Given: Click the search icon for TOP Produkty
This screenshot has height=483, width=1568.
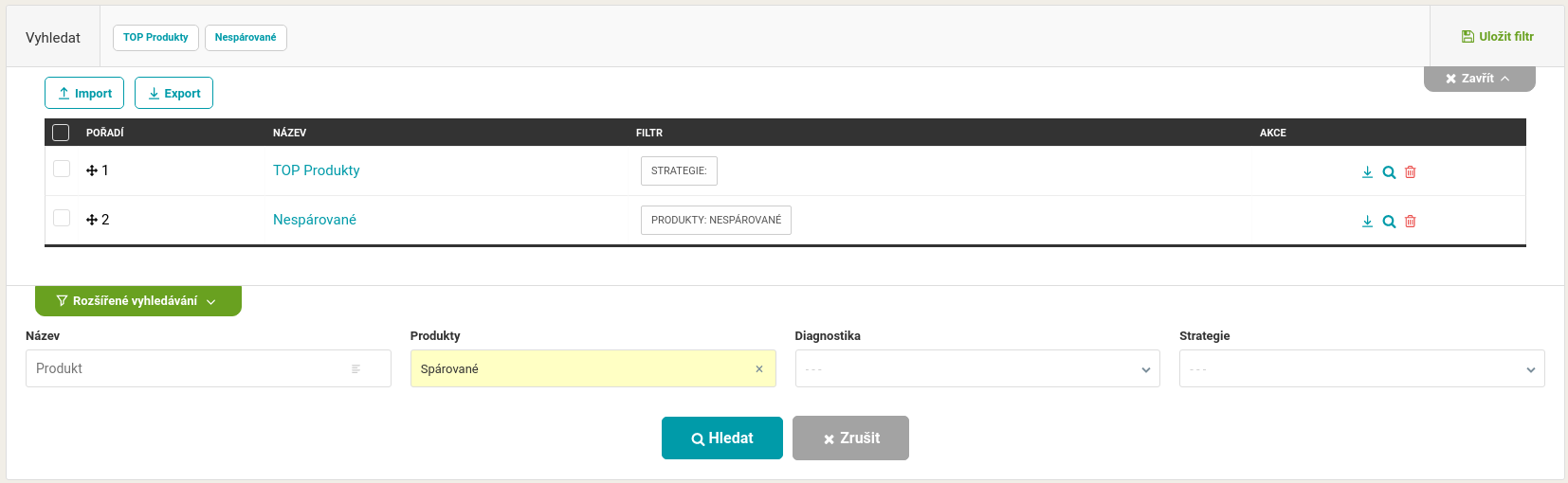Looking at the screenshot, I should (1389, 172).
